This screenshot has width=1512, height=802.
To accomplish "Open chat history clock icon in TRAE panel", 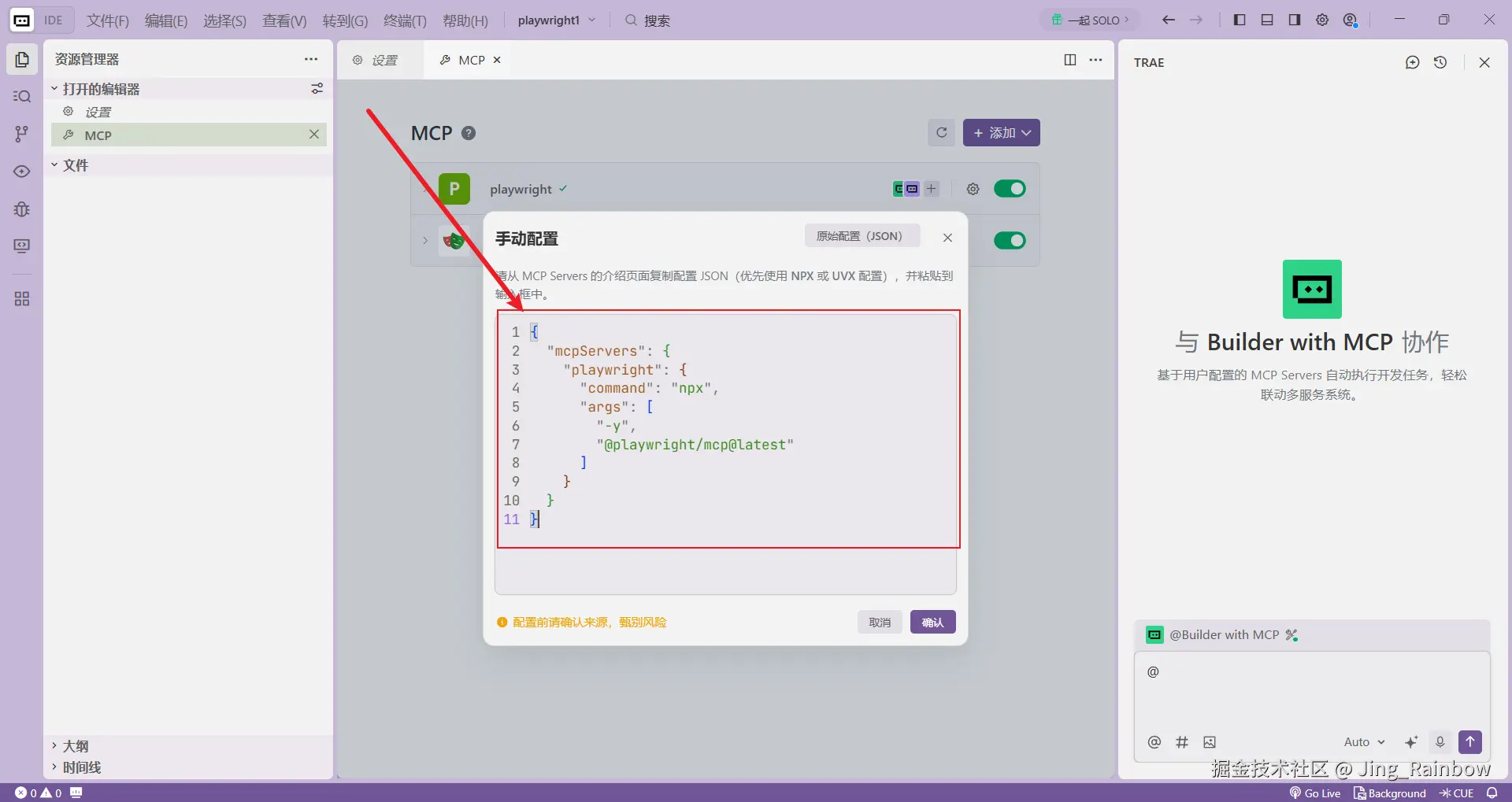I will tap(1440, 62).
